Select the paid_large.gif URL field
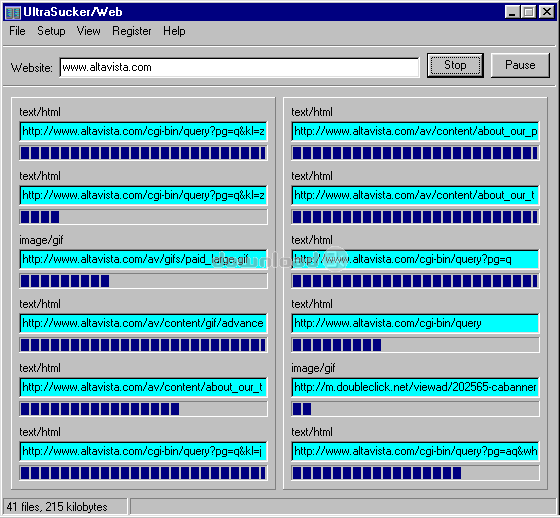The height and width of the screenshot is (518, 560). click(143, 259)
